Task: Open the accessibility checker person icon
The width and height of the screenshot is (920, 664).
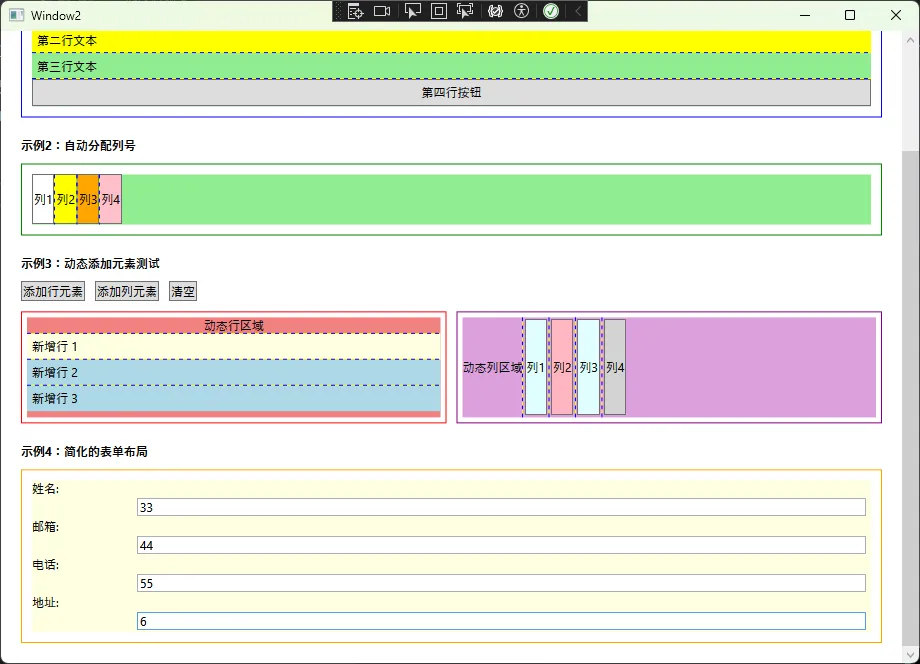Action: click(x=521, y=11)
